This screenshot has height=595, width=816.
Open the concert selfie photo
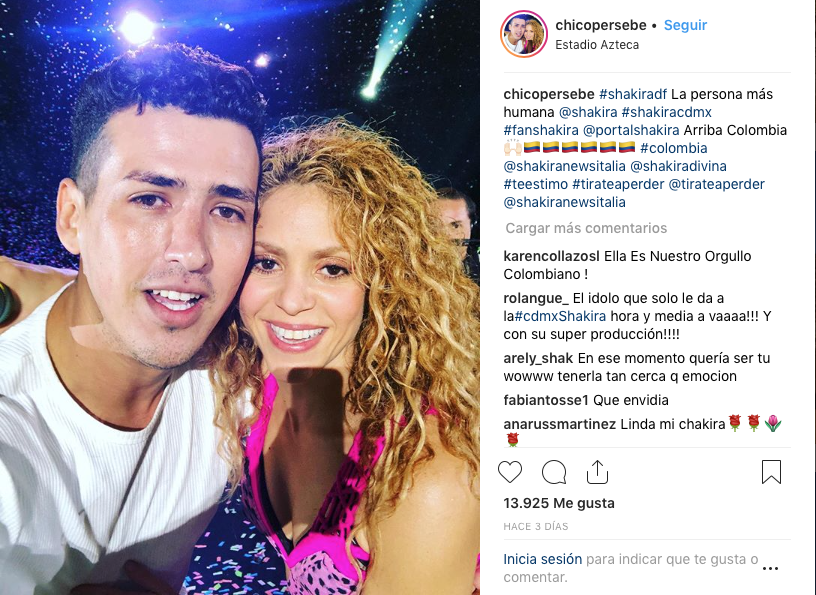(x=240, y=297)
